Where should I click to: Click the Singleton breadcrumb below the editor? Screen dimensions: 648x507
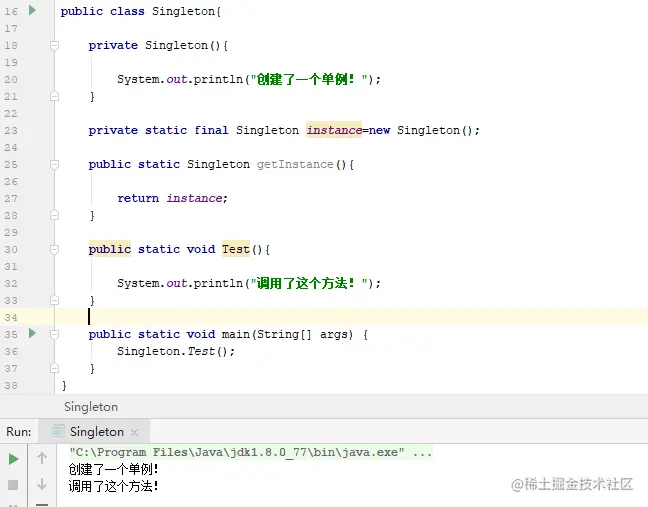point(91,407)
